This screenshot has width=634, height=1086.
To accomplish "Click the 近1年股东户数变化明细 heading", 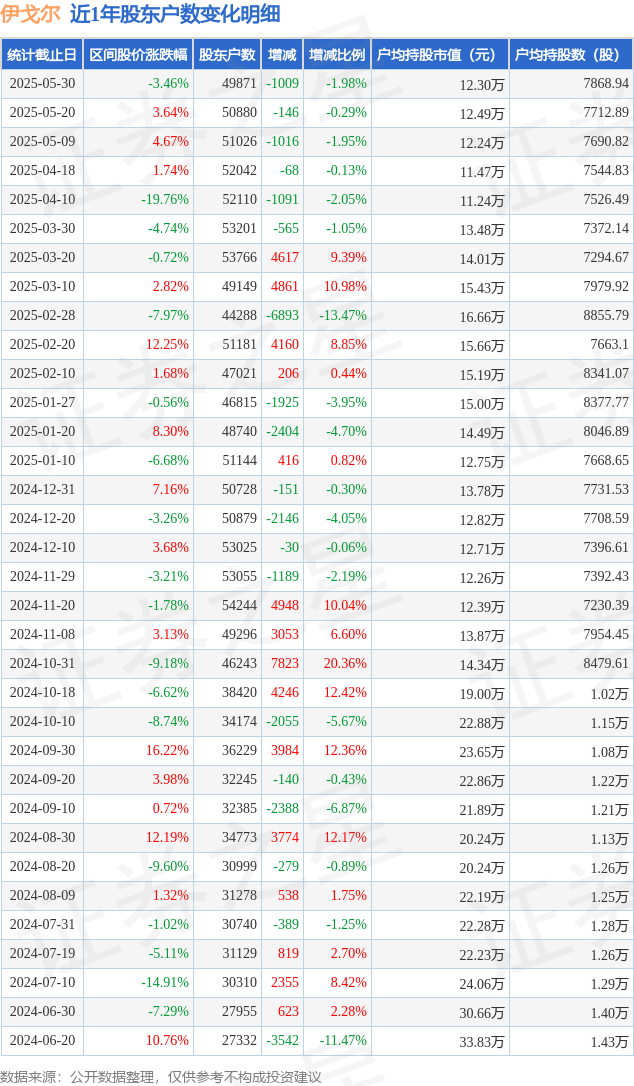I will click(175, 15).
